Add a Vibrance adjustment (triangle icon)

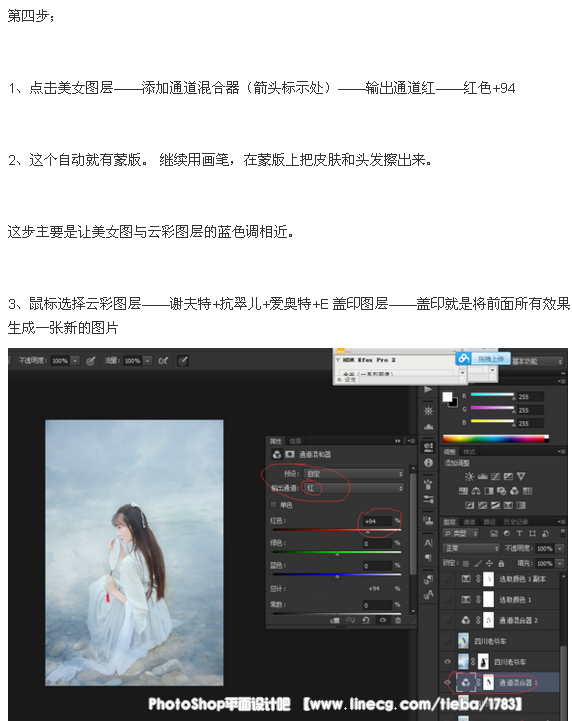tap(521, 476)
